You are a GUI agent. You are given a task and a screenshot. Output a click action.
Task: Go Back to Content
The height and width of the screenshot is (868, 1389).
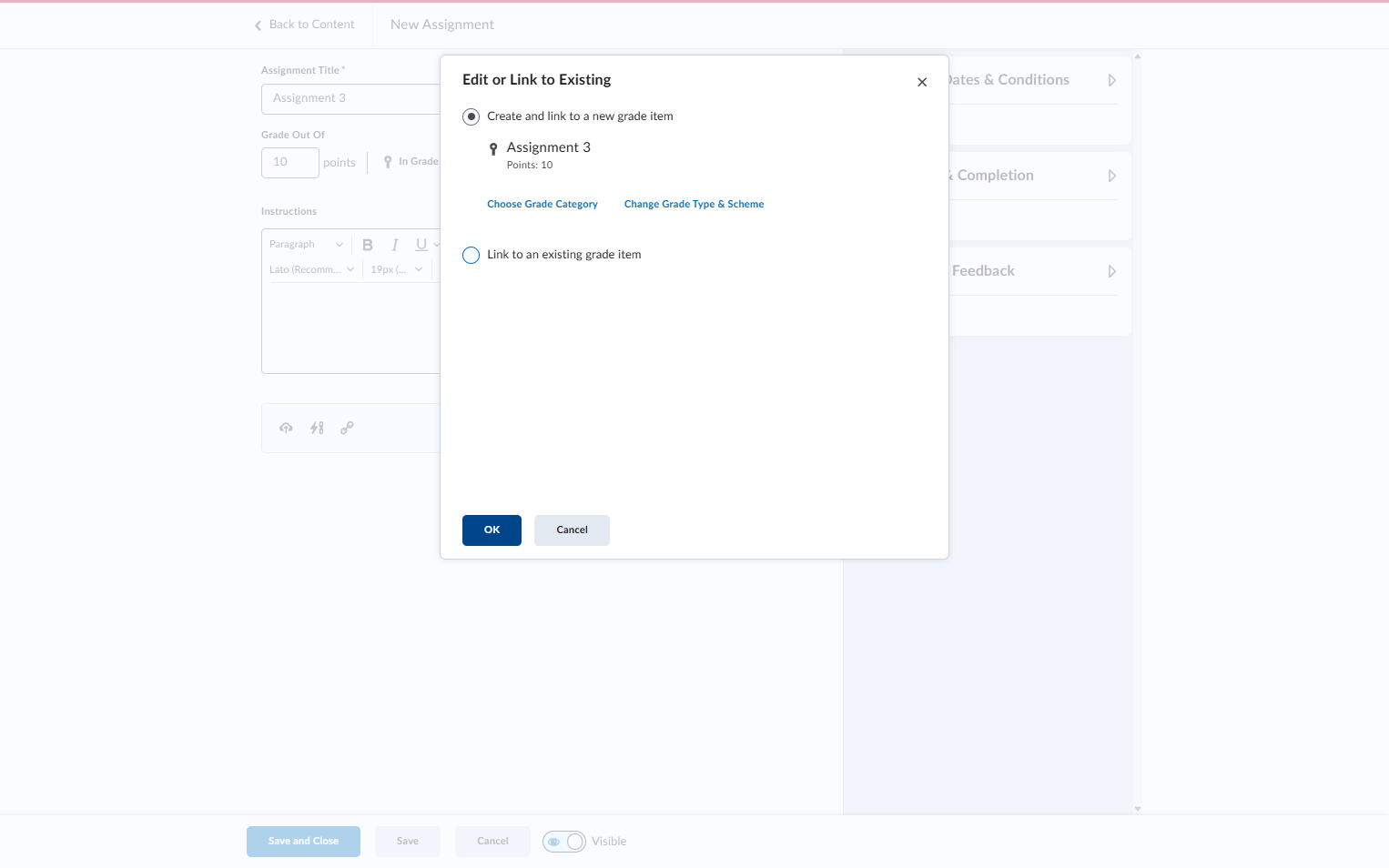[304, 25]
